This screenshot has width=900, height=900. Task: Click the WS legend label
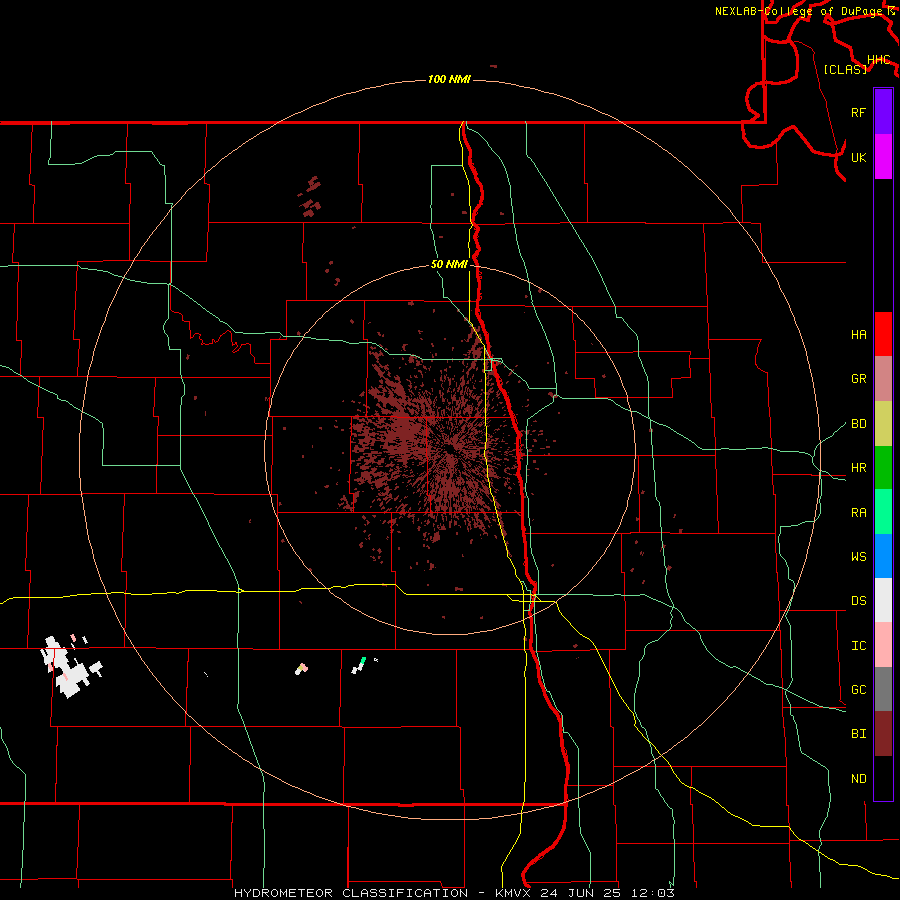859,557
